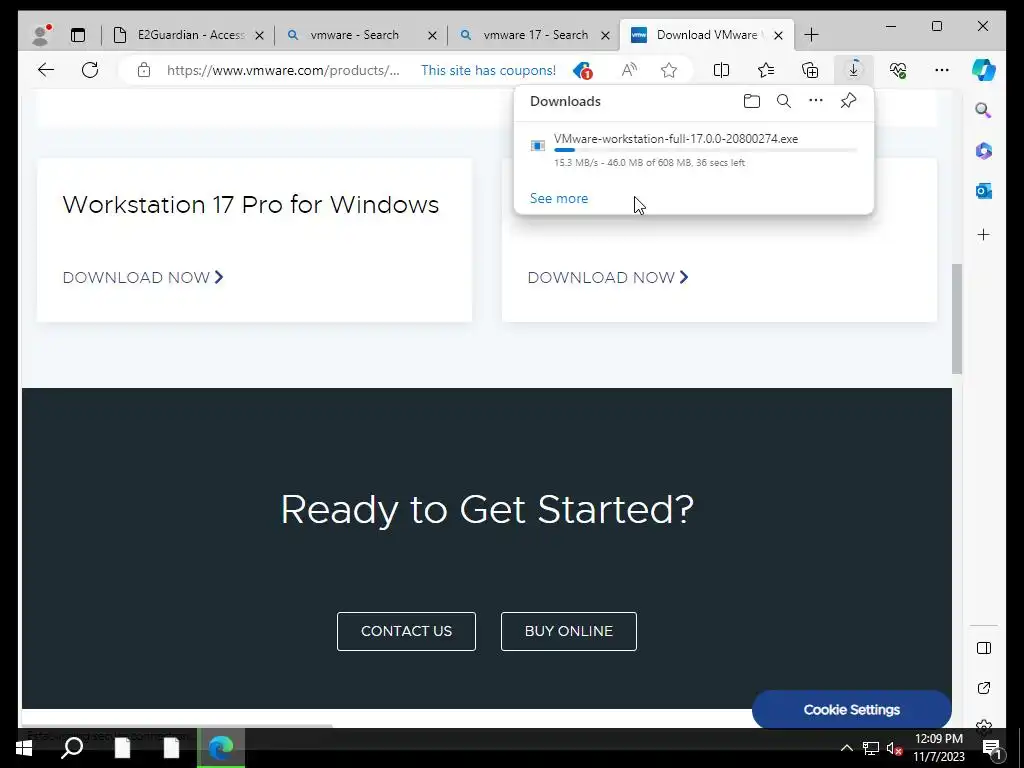Click See more in Downloads panel
The width and height of the screenshot is (1024, 768).
click(x=559, y=199)
